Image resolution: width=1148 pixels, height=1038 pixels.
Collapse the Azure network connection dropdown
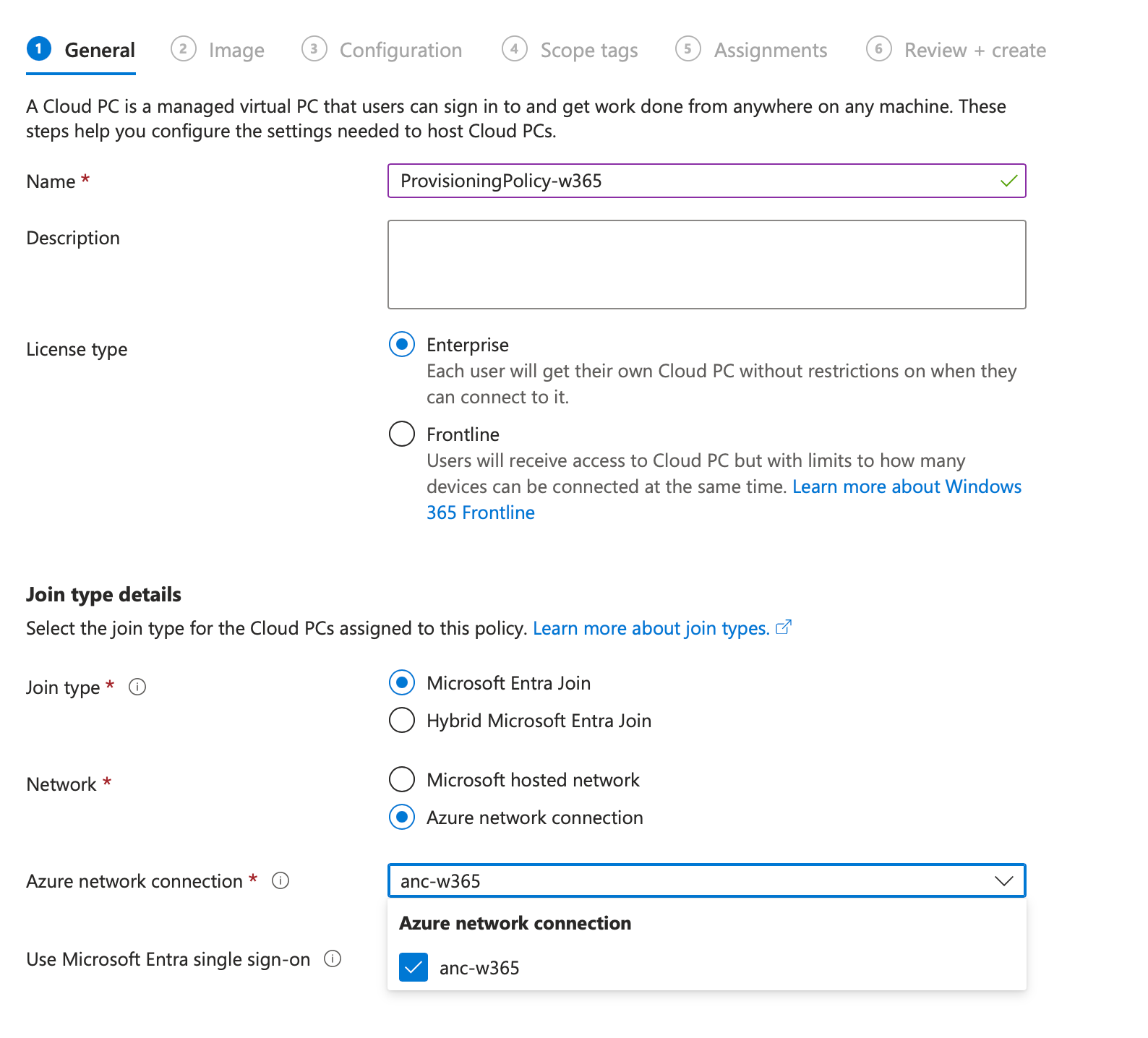point(1003,880)
